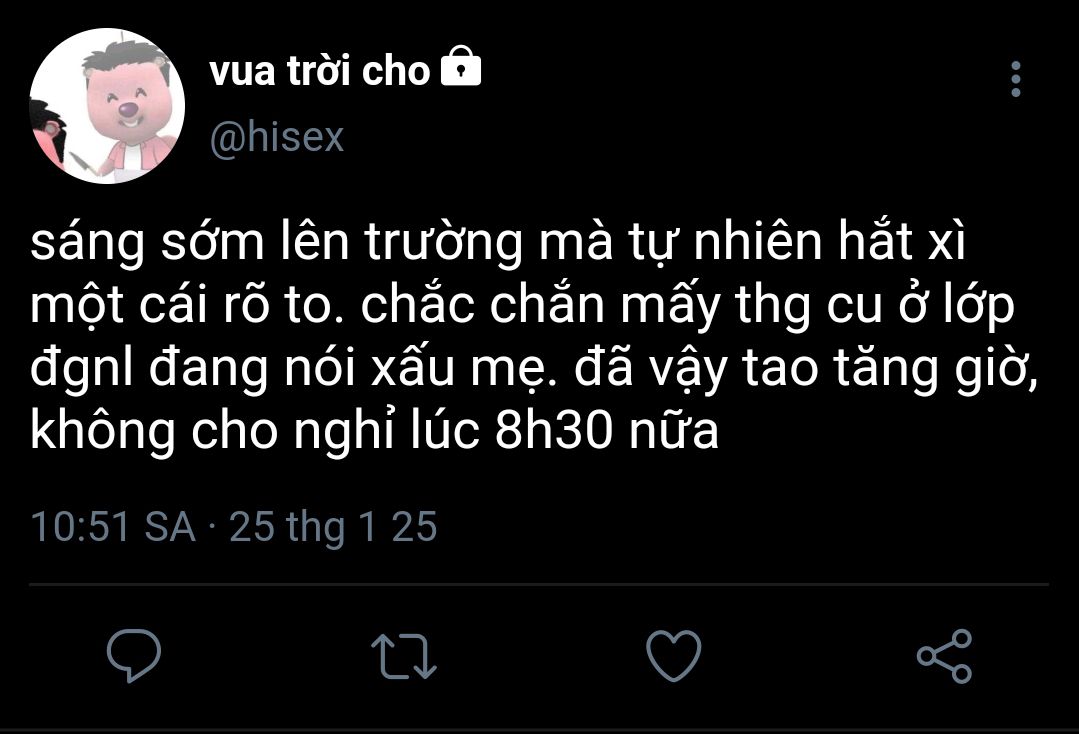Viewport: 1079px width, 734px height.
Task: Retweet this post using the arrows icon
Action: click(404, 656)
